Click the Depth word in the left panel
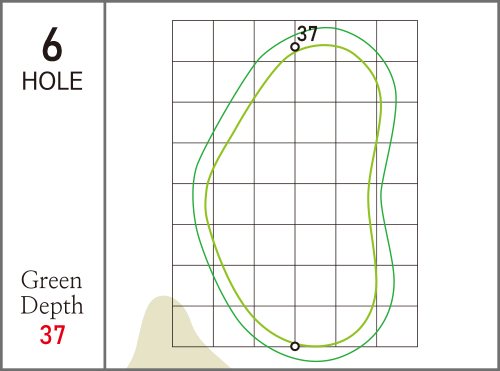The image size is (500, 371). pos(52,305)
